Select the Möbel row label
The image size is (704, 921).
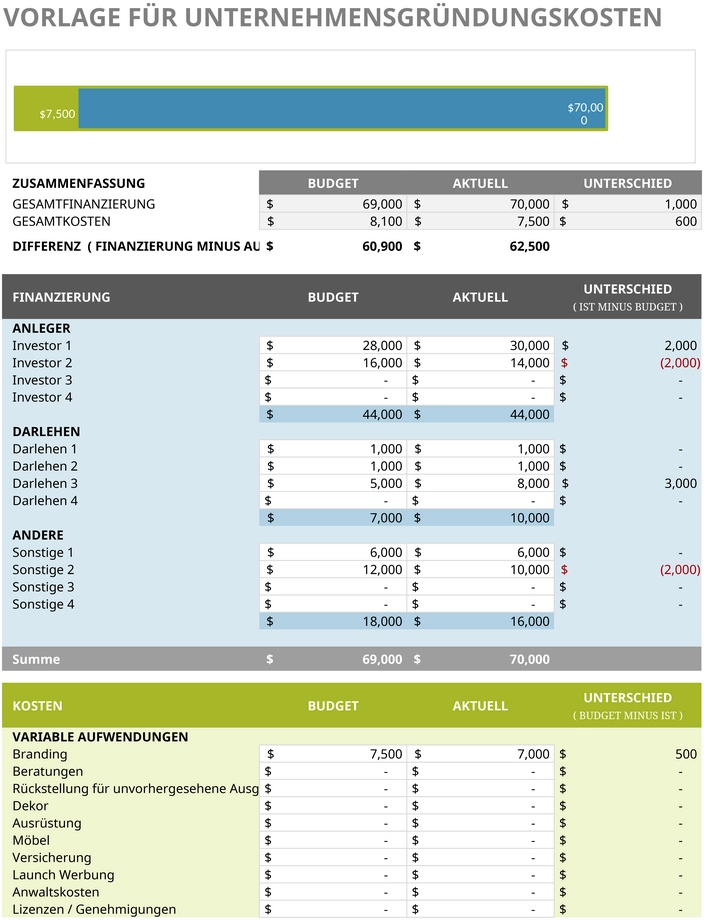click(x=31, y=841)
